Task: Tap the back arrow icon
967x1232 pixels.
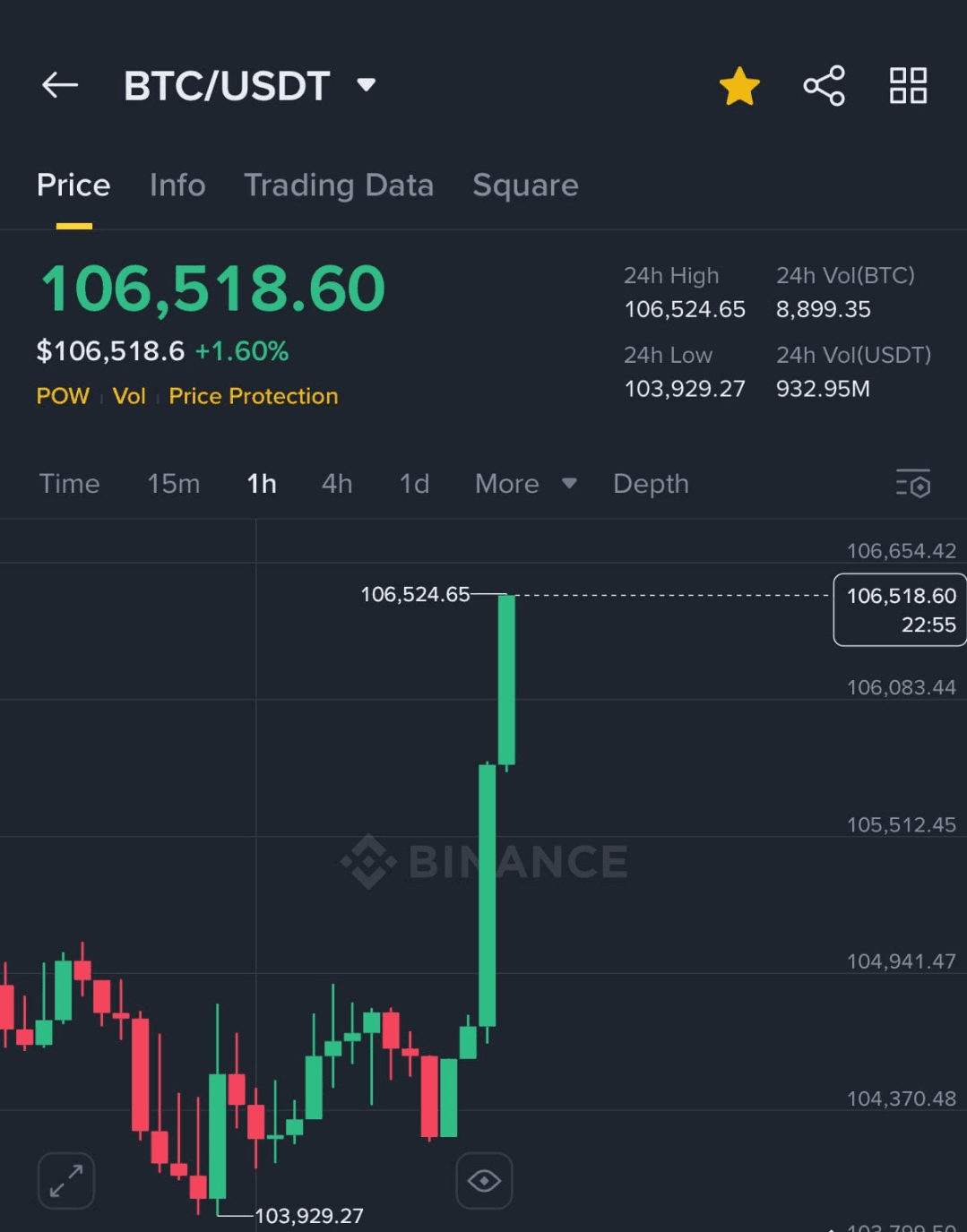Action: coord(60,85)
